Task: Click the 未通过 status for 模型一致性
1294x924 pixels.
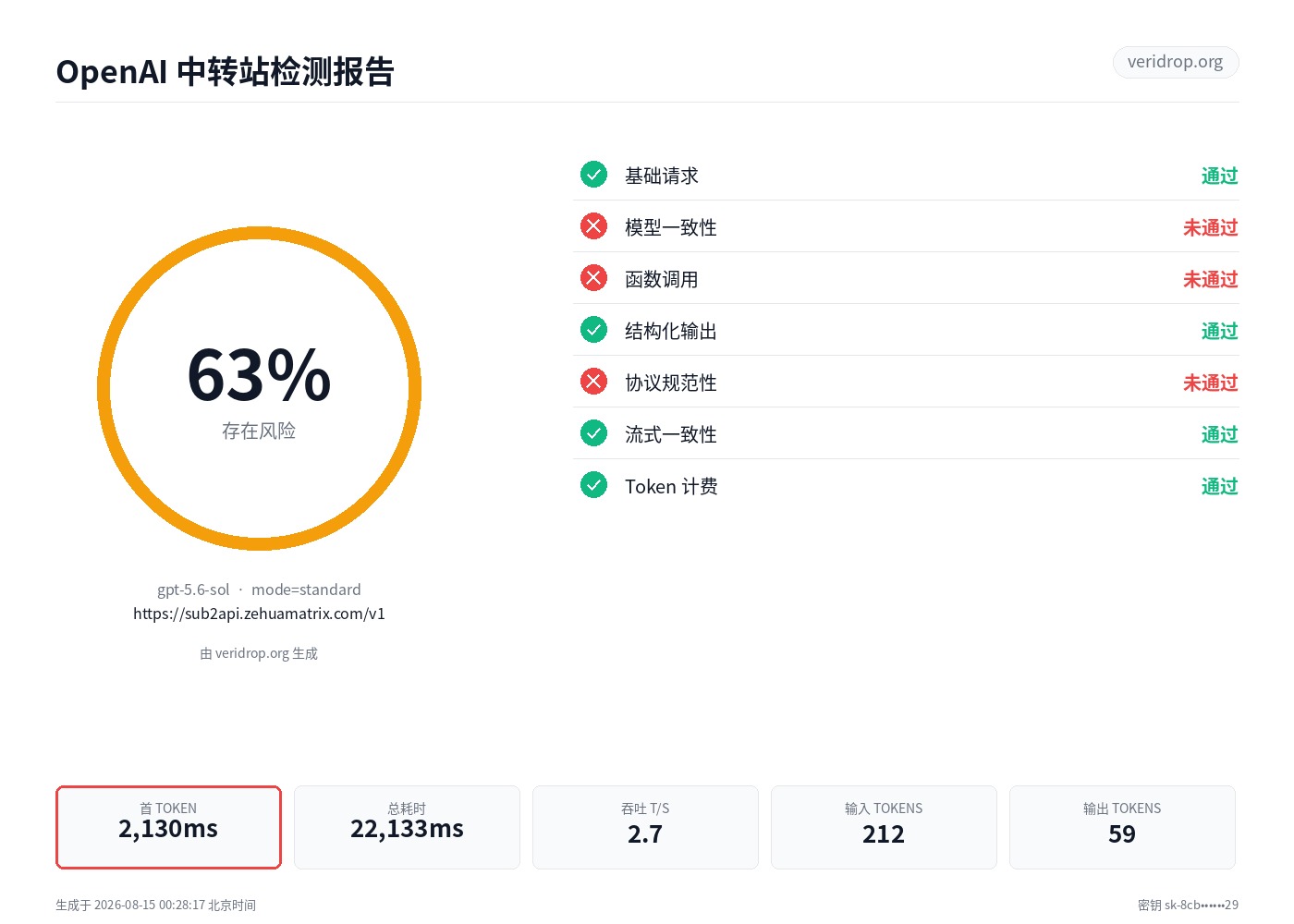Action: 1210,227
